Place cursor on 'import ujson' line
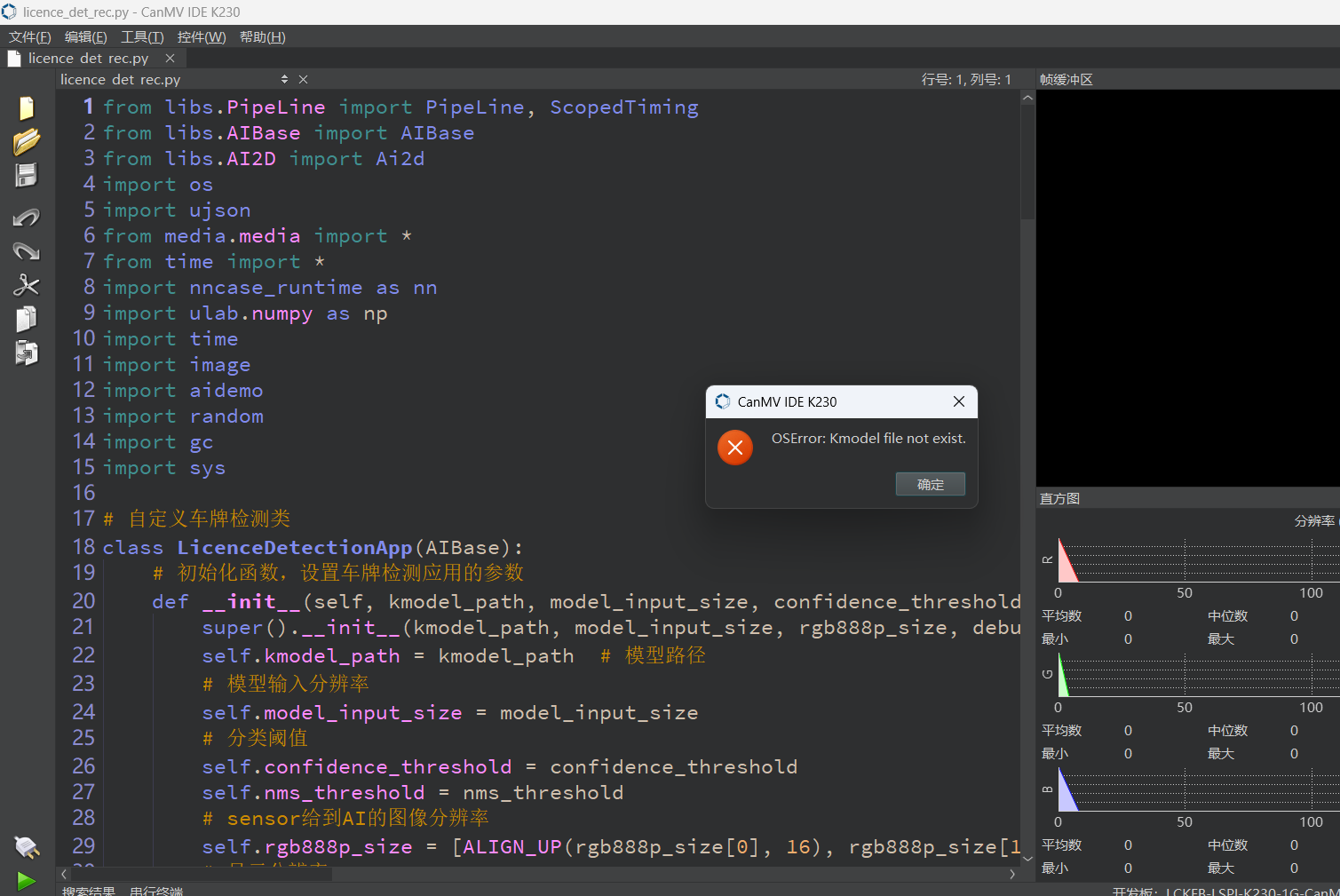 point(177,210)
